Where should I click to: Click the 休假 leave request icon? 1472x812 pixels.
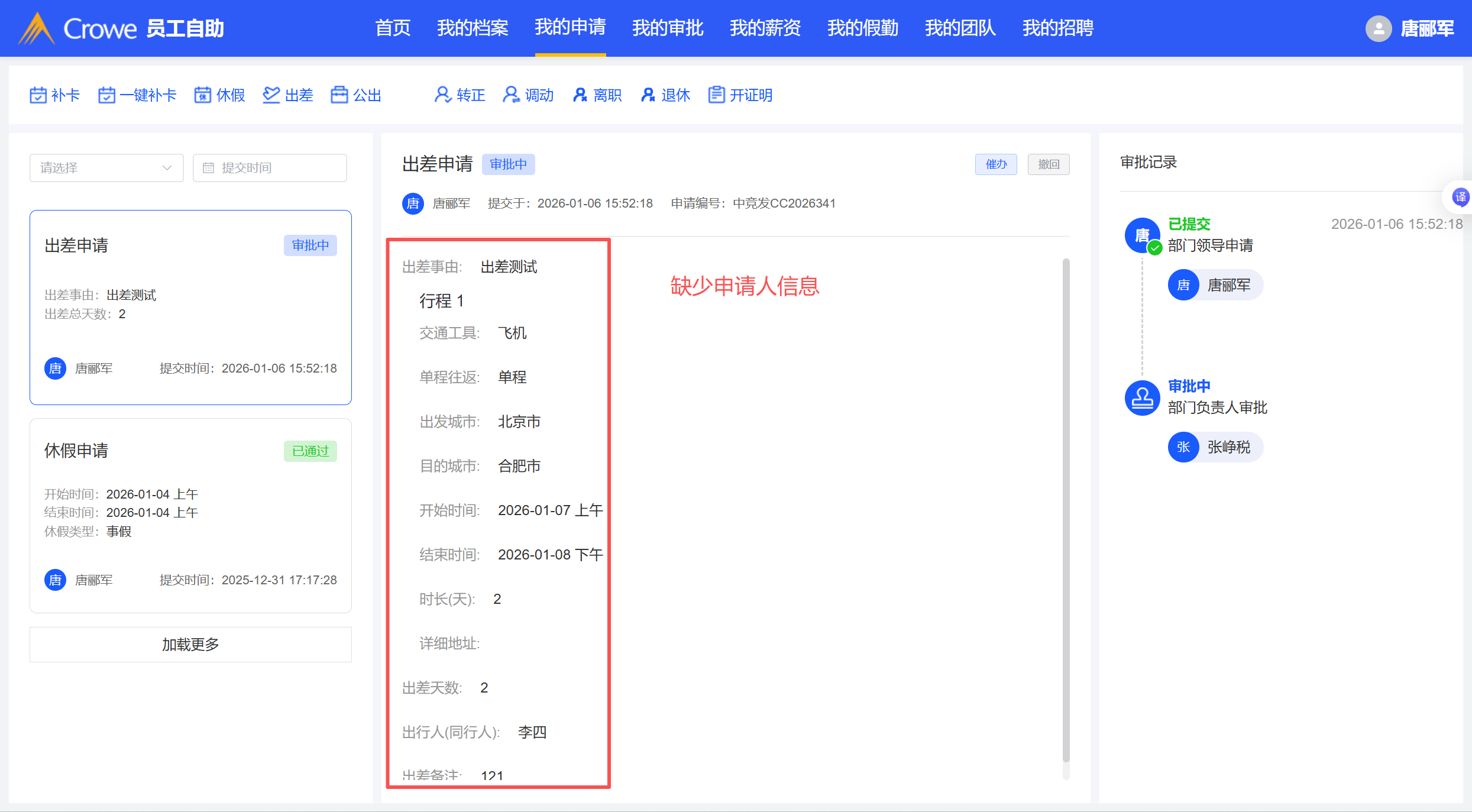pyautogui.click(x=203, y=95)
